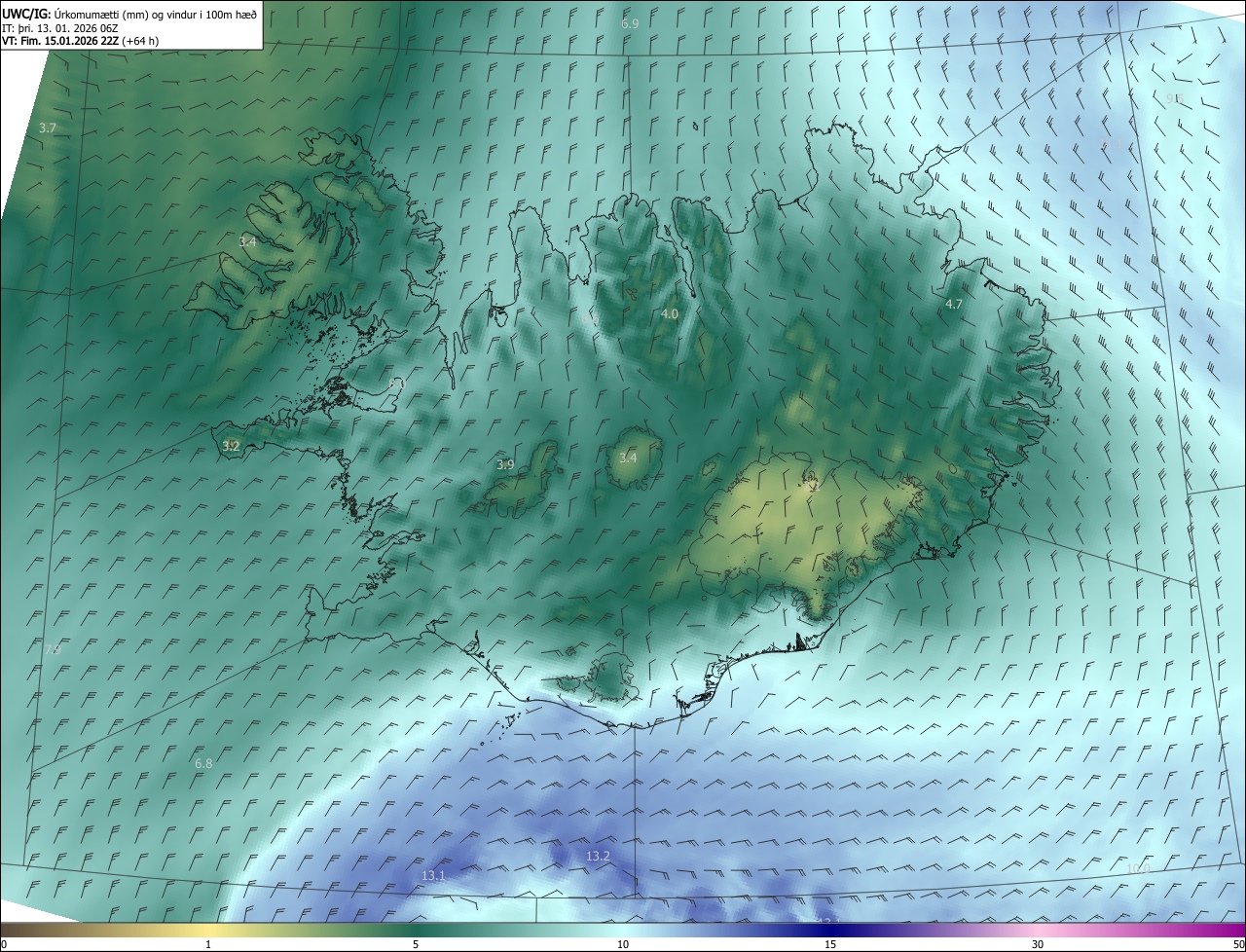Viewport: 1246px width, 952px height.
Task: Click the 13.1 value south of Iceland
Action: point(433,876)
